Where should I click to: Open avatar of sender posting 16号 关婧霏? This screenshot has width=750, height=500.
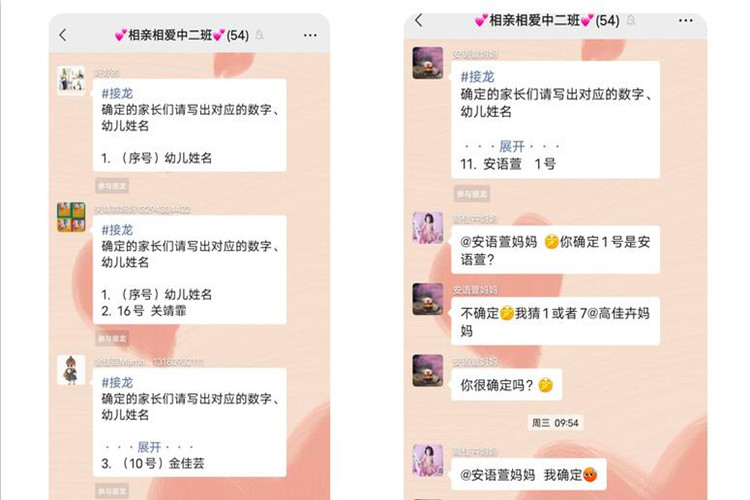[x=71, y=217]
